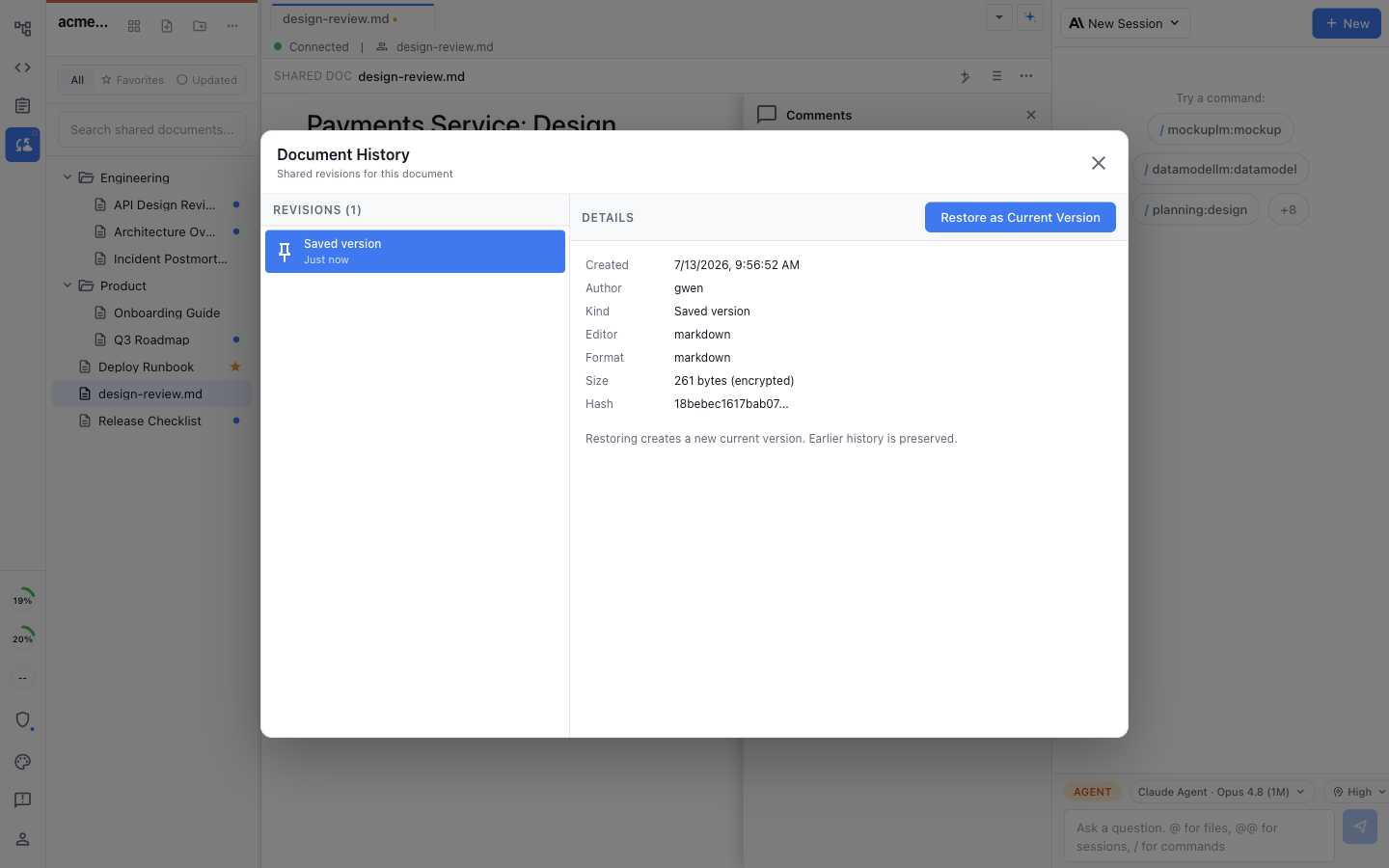
Task: Select the shared documents sync icon
Action: [x=22, y=145]
